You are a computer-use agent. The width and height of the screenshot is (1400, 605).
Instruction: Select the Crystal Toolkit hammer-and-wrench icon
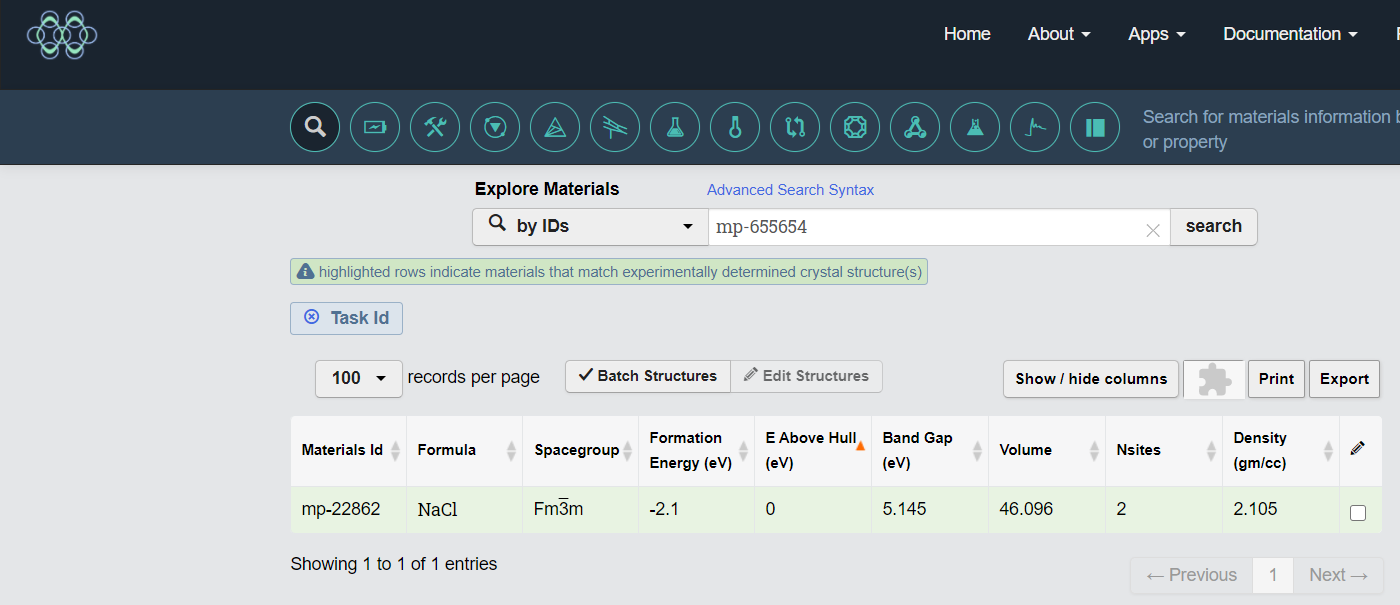[x=435, y=127]
